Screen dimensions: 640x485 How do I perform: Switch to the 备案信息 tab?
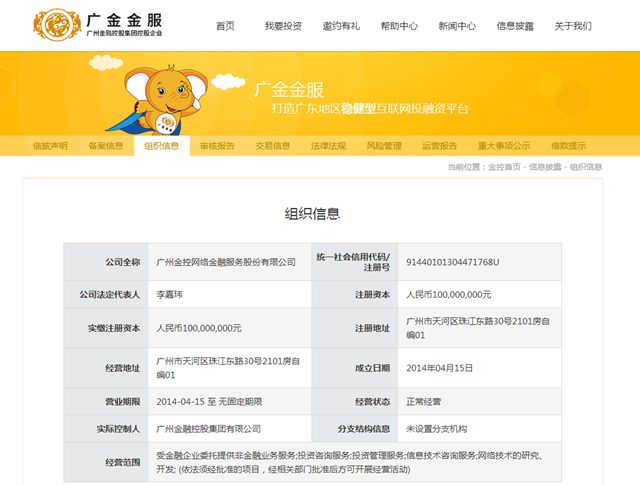[106, 146]
